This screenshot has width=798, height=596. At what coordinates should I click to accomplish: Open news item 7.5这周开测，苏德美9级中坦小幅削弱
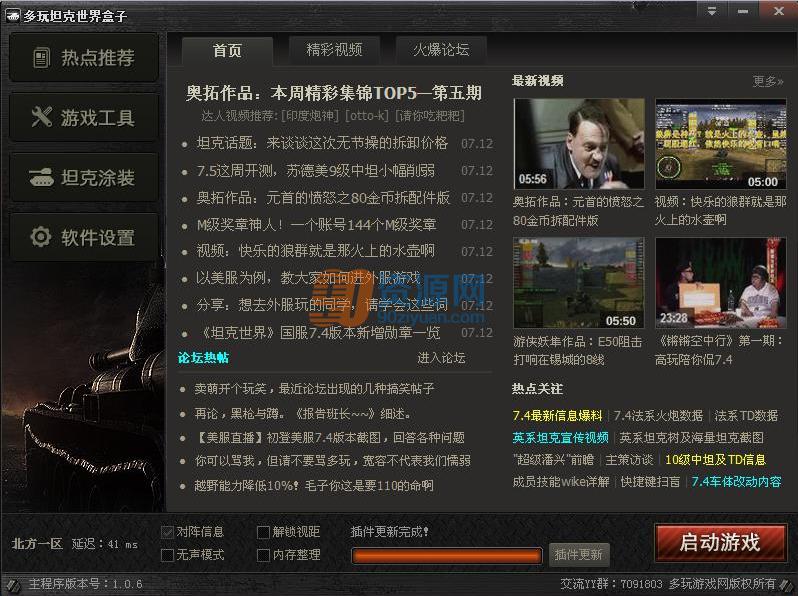tap(316, 171)
